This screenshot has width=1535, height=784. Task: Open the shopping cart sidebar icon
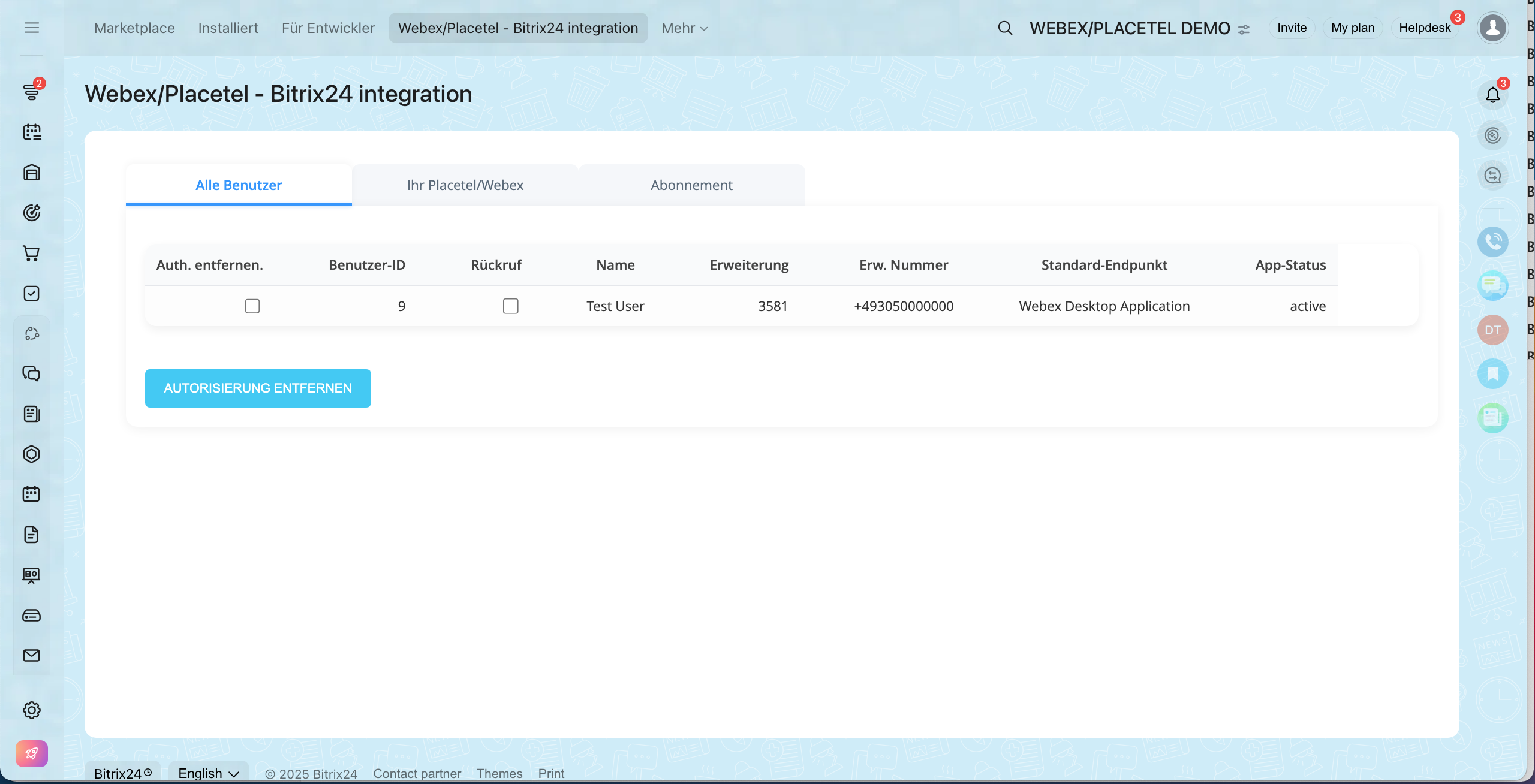coord(31,253)
